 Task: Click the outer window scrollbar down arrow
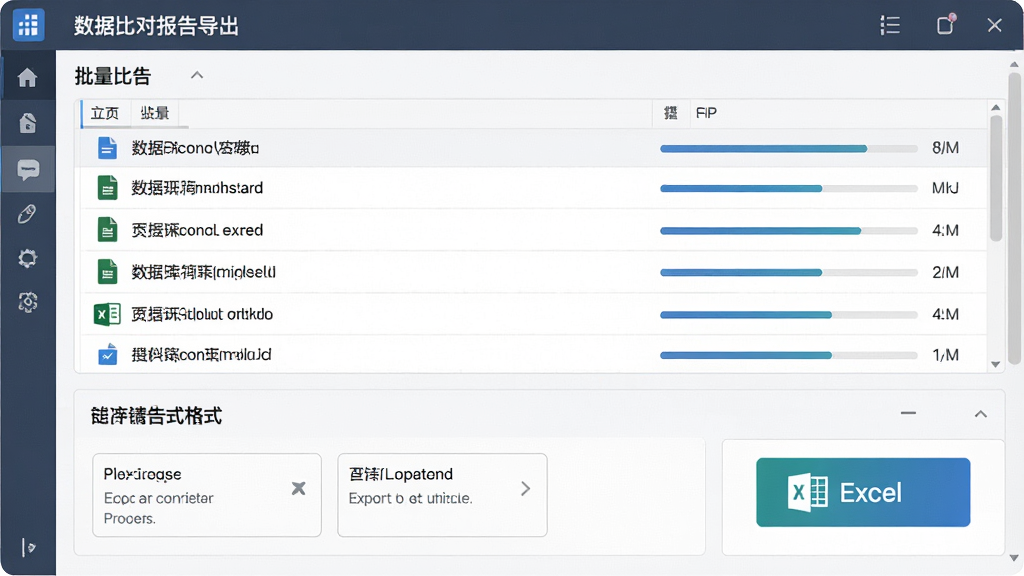point(1014,558)
